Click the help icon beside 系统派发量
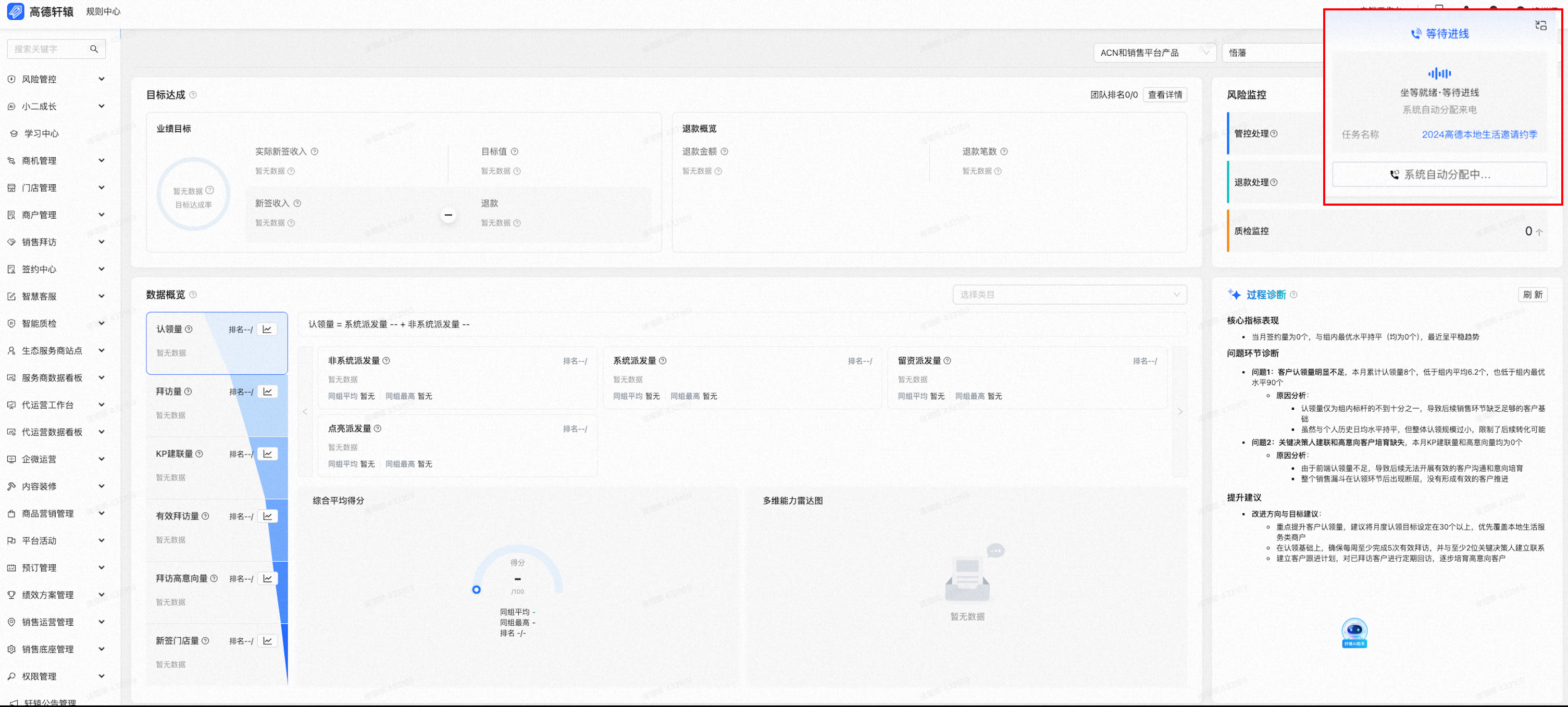Screen dimensions: 1568x707 click(x=663, y=361)
